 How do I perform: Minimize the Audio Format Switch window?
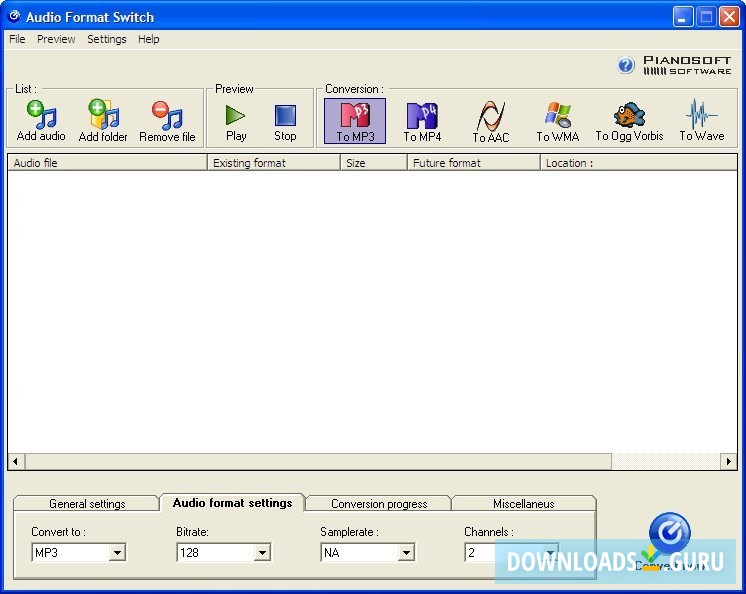[683, 17]
